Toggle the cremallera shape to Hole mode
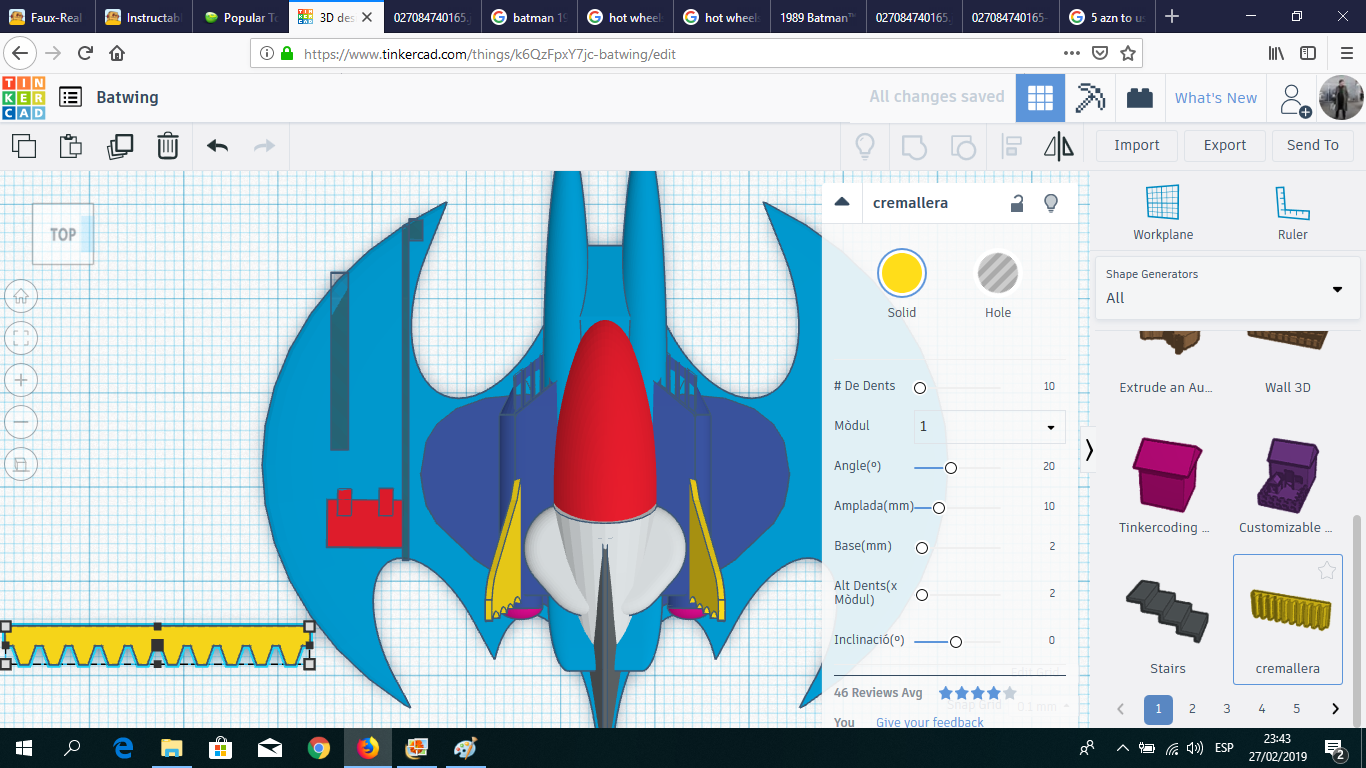The height and width of the screenshot is (768, 1366). (x=997, y=272)
